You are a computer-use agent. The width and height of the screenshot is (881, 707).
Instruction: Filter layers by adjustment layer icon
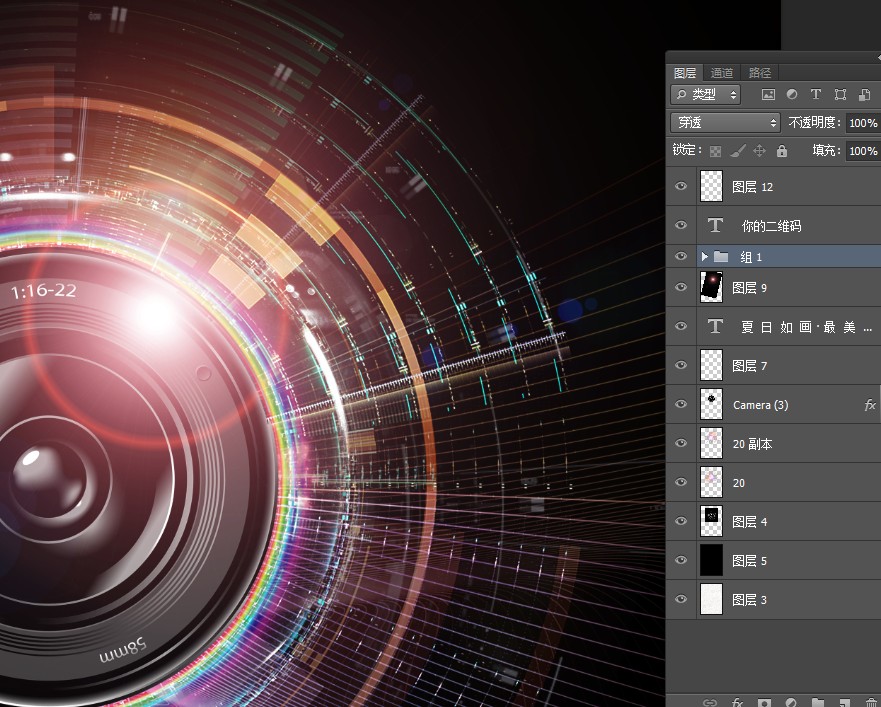tap(792, 94)
